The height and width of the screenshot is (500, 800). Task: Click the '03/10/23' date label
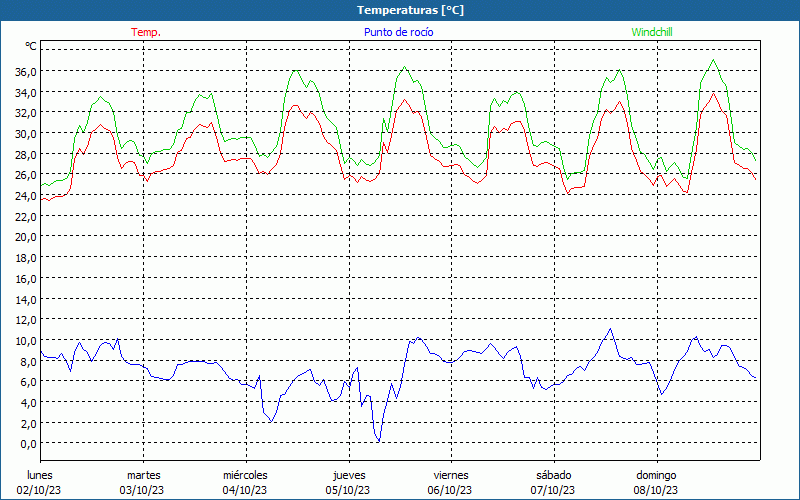(x=142, y=490)
